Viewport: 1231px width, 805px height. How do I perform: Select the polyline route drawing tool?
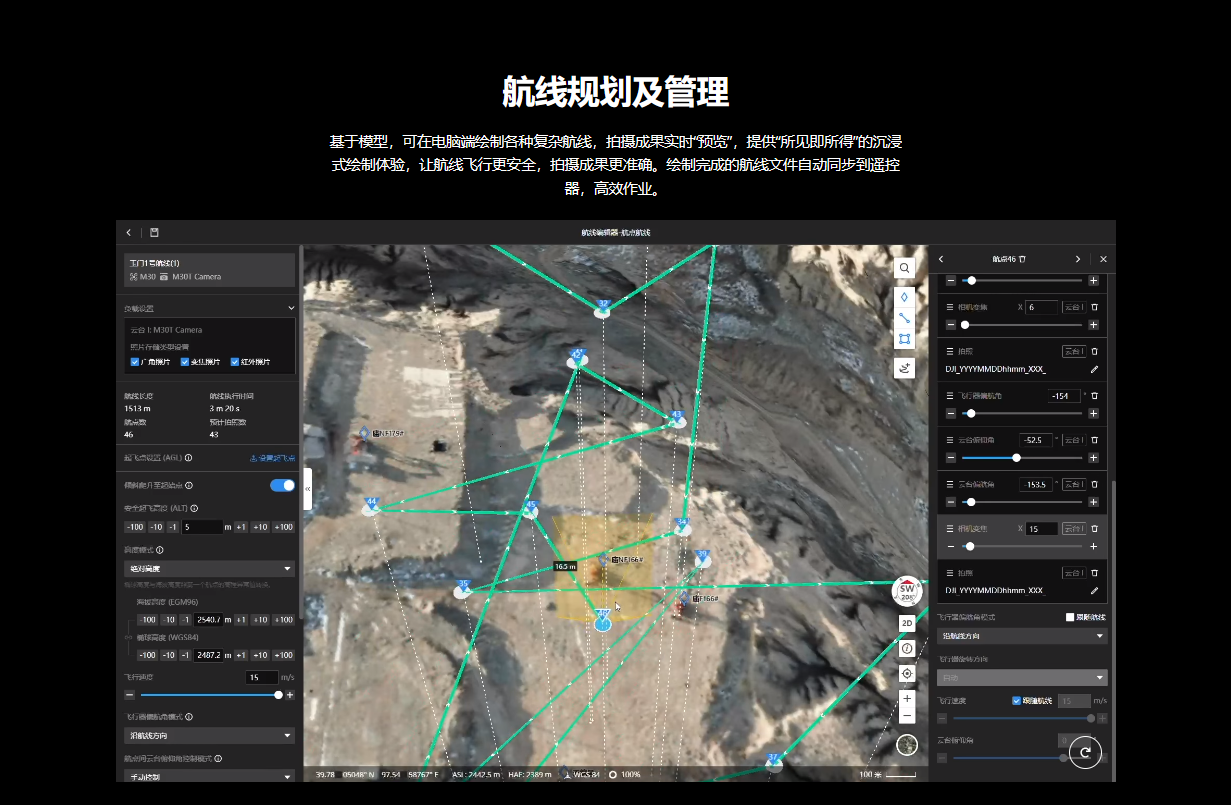tap(904, 318)
